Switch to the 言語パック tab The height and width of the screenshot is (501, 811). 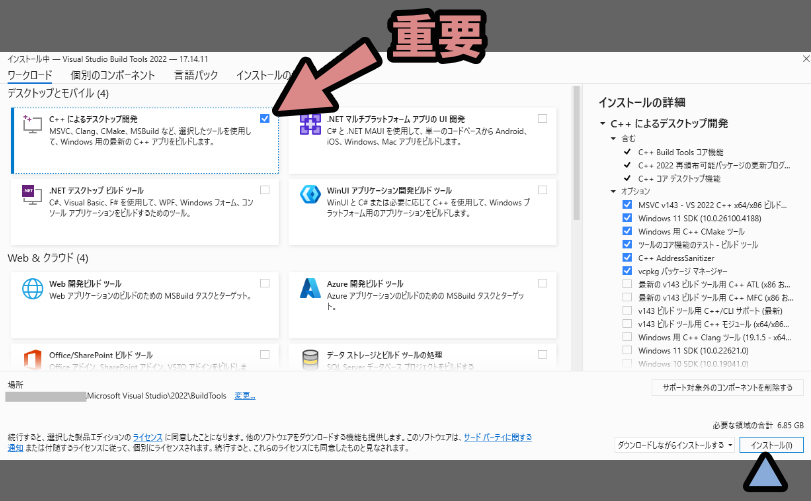(196, 75)
